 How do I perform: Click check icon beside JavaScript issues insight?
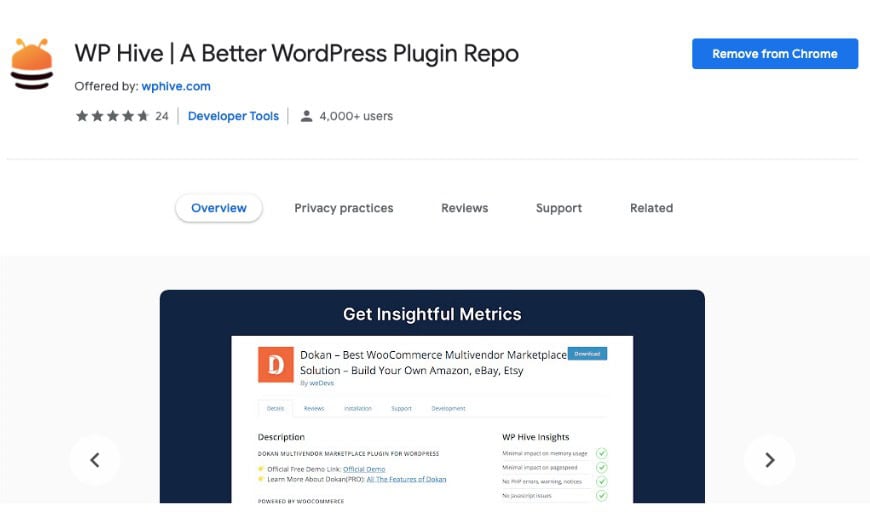point(601,495)
